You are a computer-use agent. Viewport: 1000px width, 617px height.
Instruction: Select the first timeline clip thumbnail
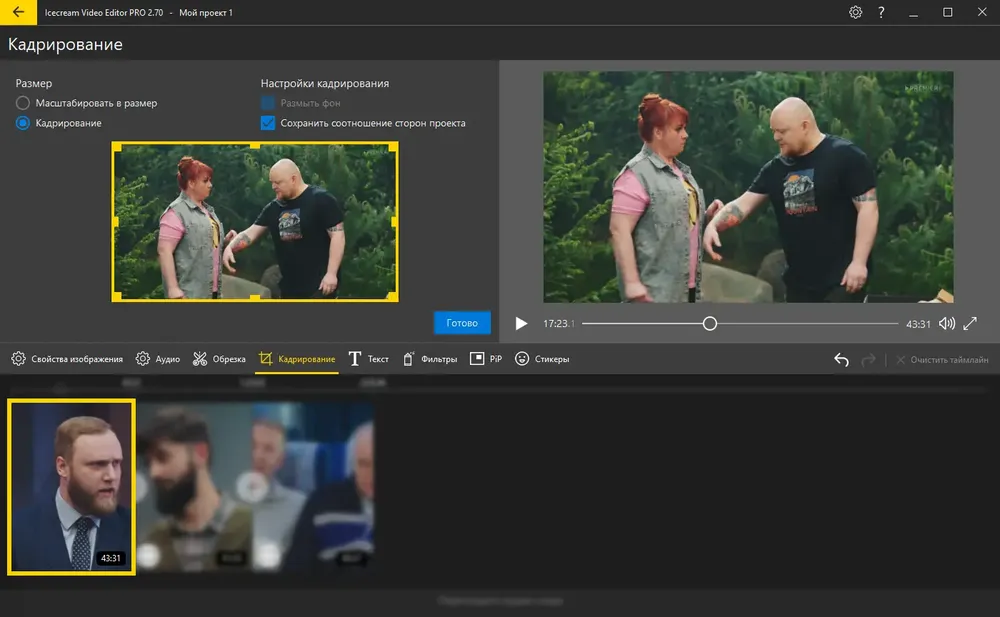(x=71, y=487)
